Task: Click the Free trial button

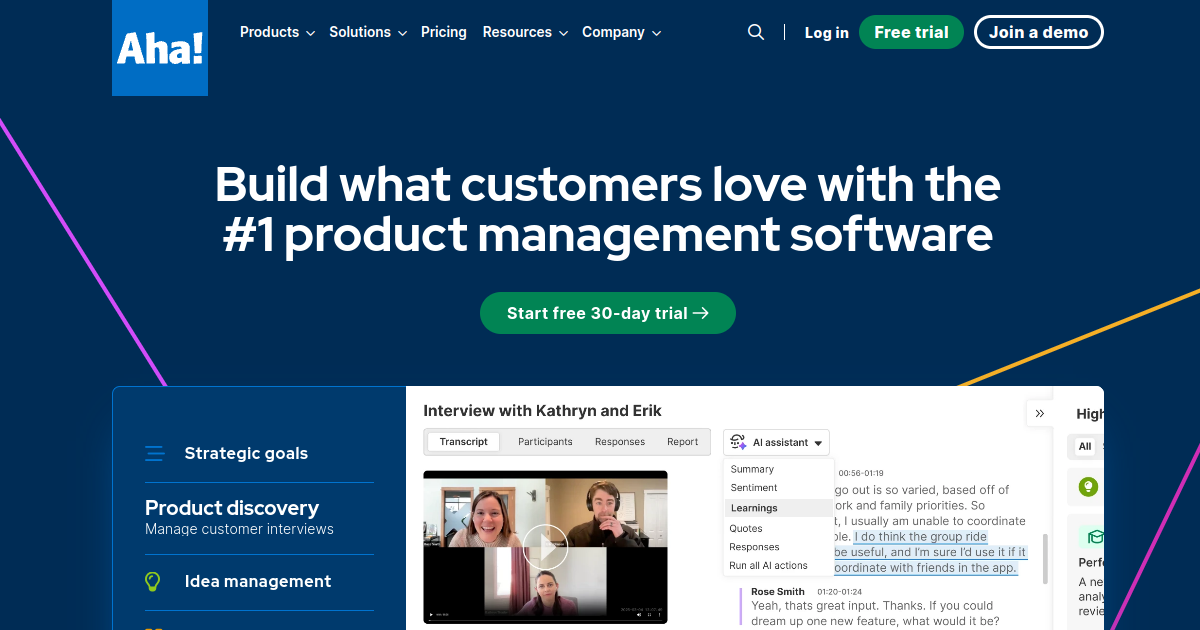Action: click(x=911, y=32)
